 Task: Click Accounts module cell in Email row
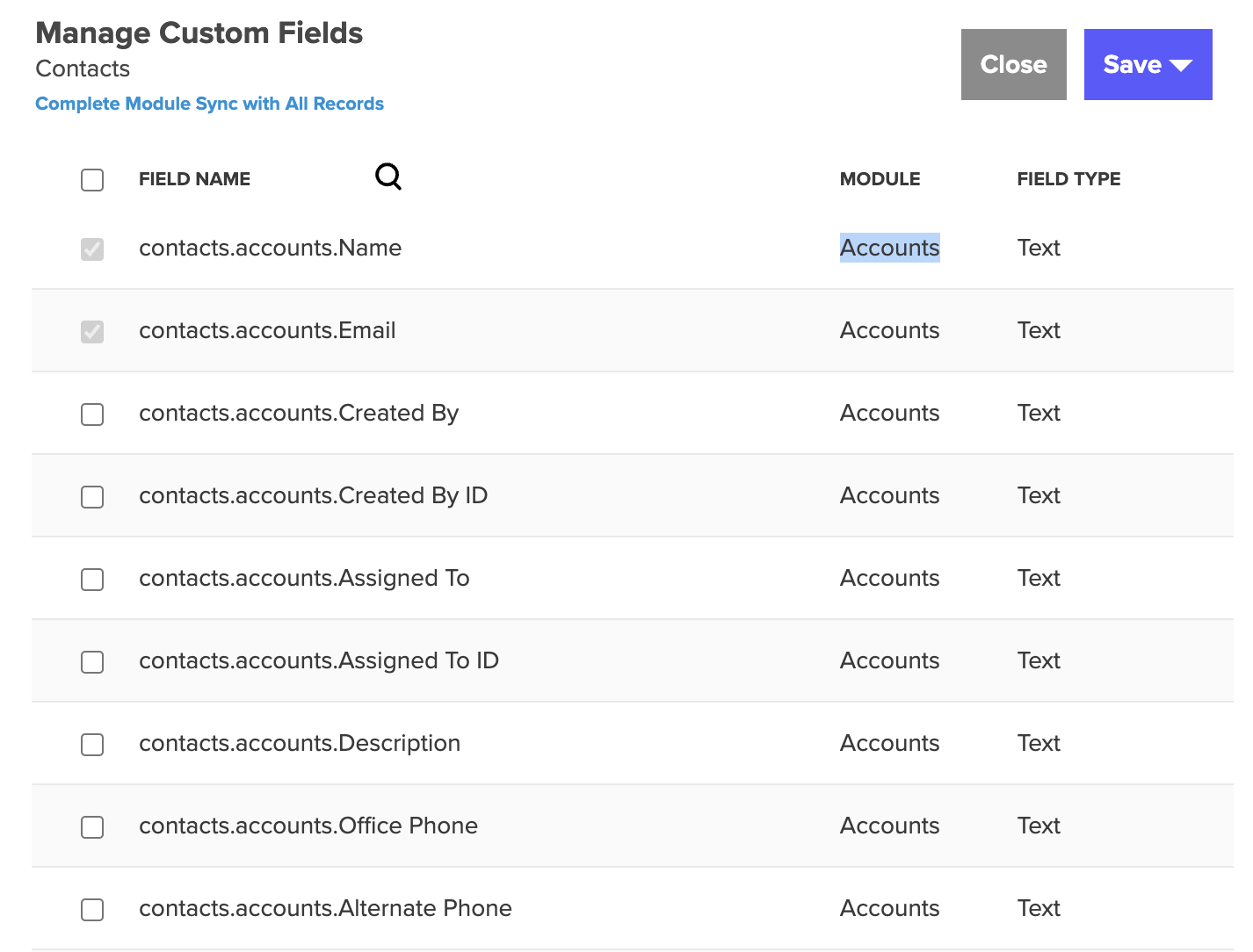coord(889,330)
